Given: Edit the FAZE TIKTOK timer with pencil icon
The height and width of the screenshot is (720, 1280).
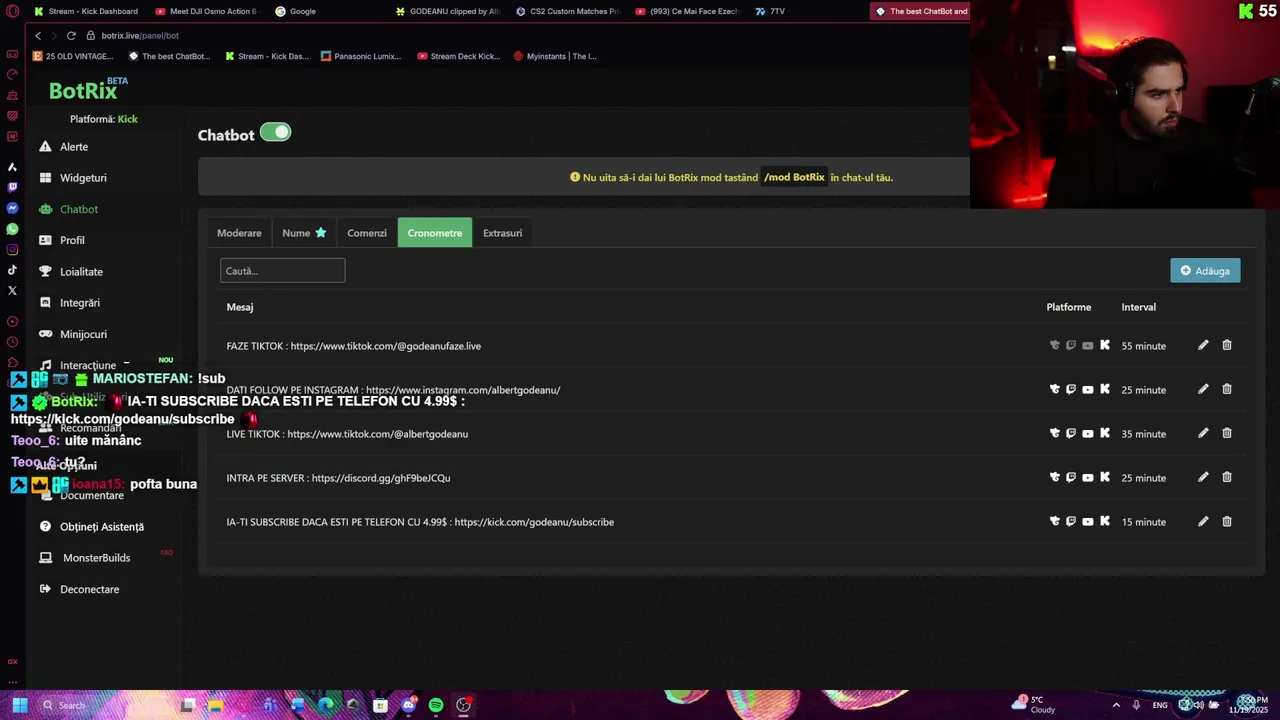Looking at the screenshot, I should point(1203,345).
